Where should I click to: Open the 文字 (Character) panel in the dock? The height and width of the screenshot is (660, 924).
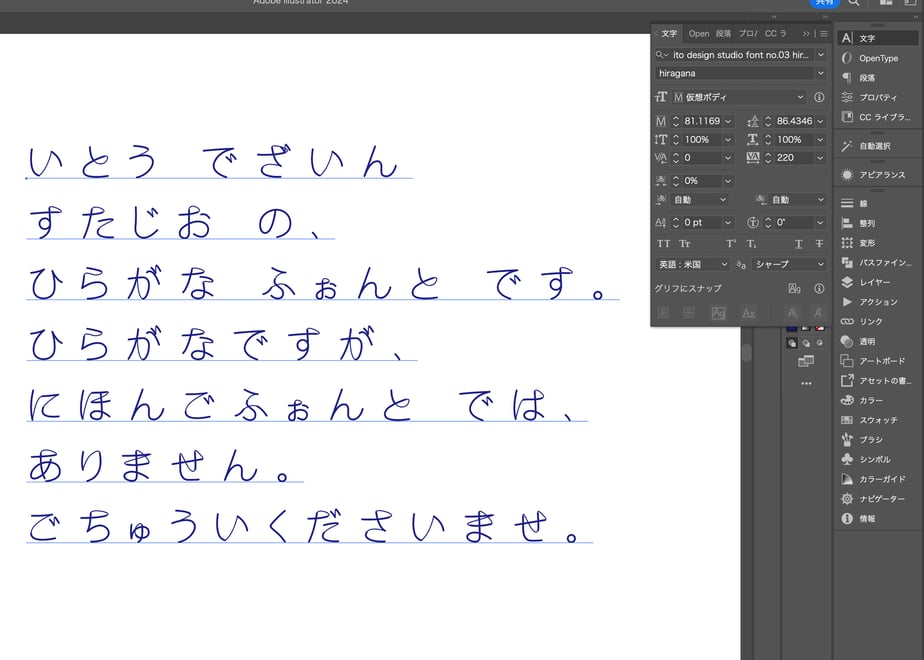877,38
